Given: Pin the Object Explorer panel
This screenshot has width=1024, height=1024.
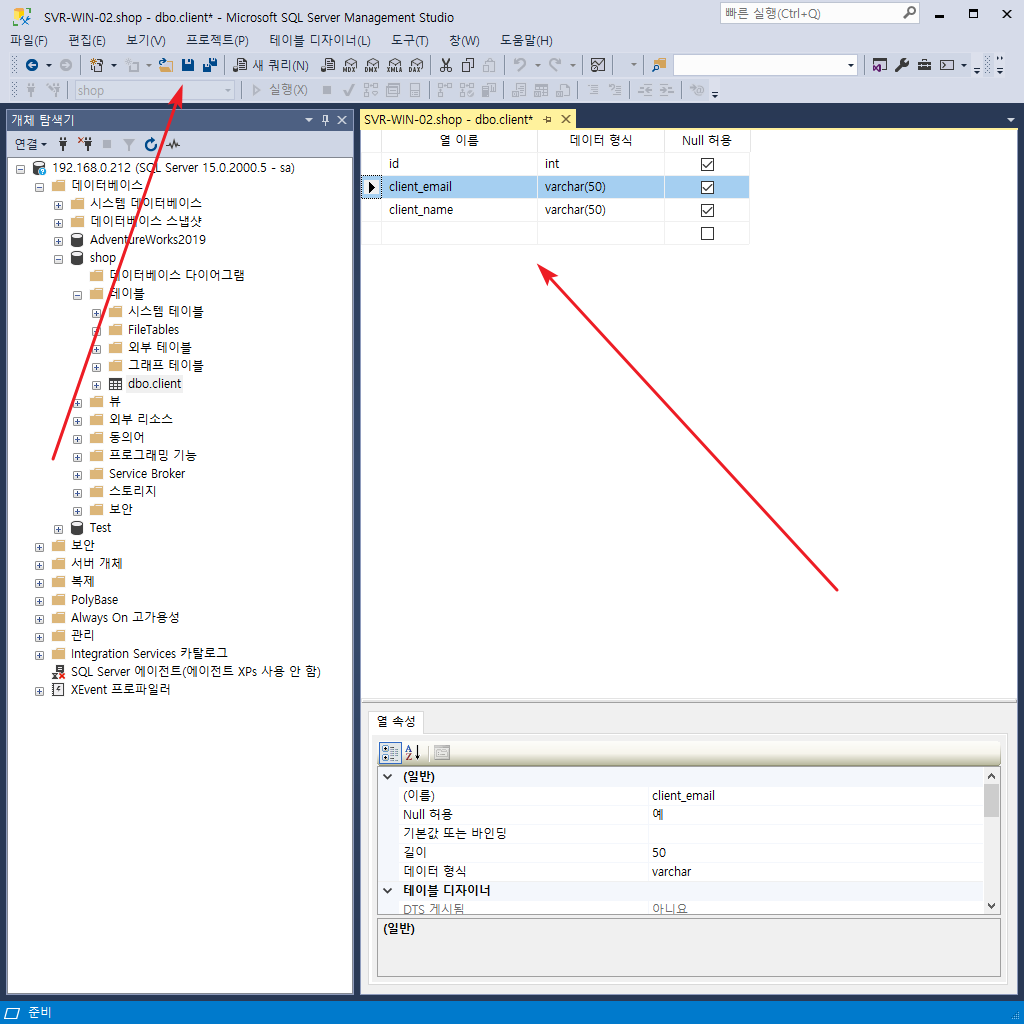Looking at the screenshot, I should (325, 120).
